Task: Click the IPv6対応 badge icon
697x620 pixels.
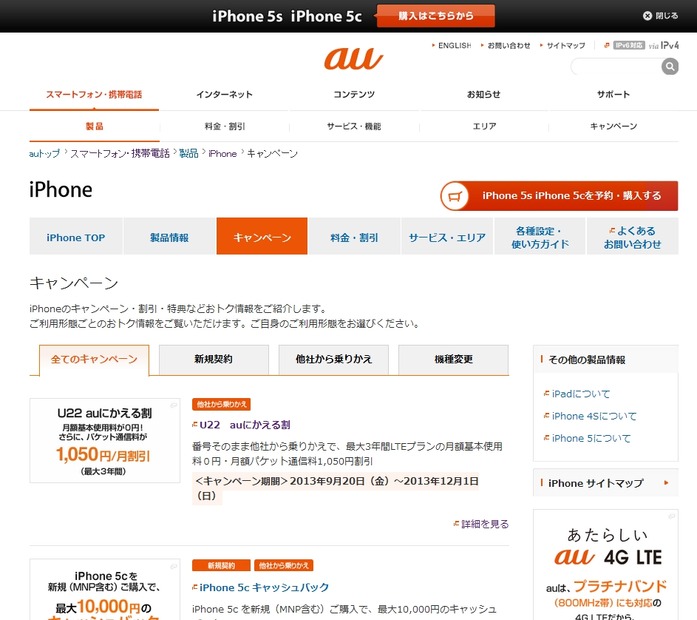Action: coord(629,45)
